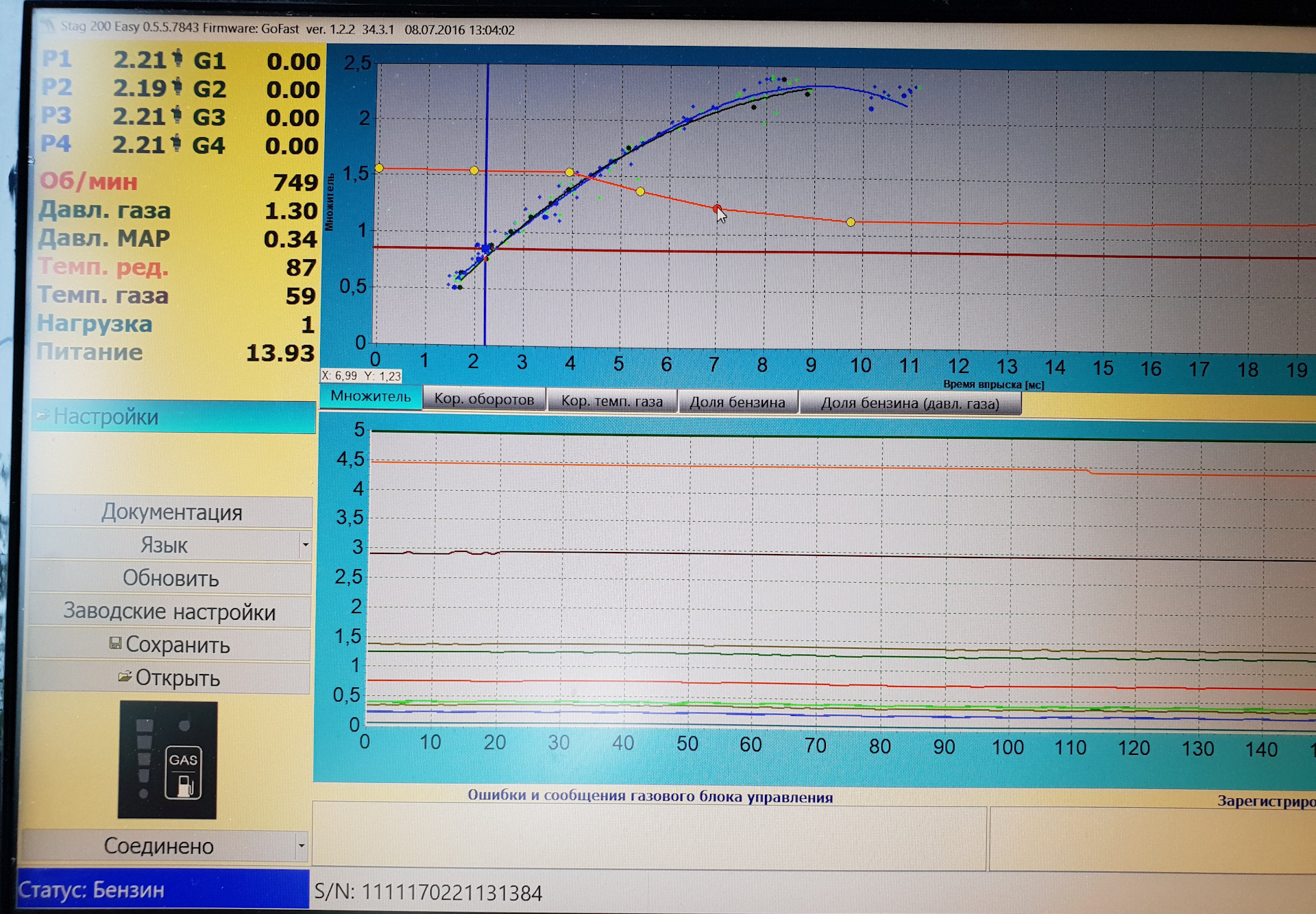Click the folder icon beside Открыть

click(125, 677)
